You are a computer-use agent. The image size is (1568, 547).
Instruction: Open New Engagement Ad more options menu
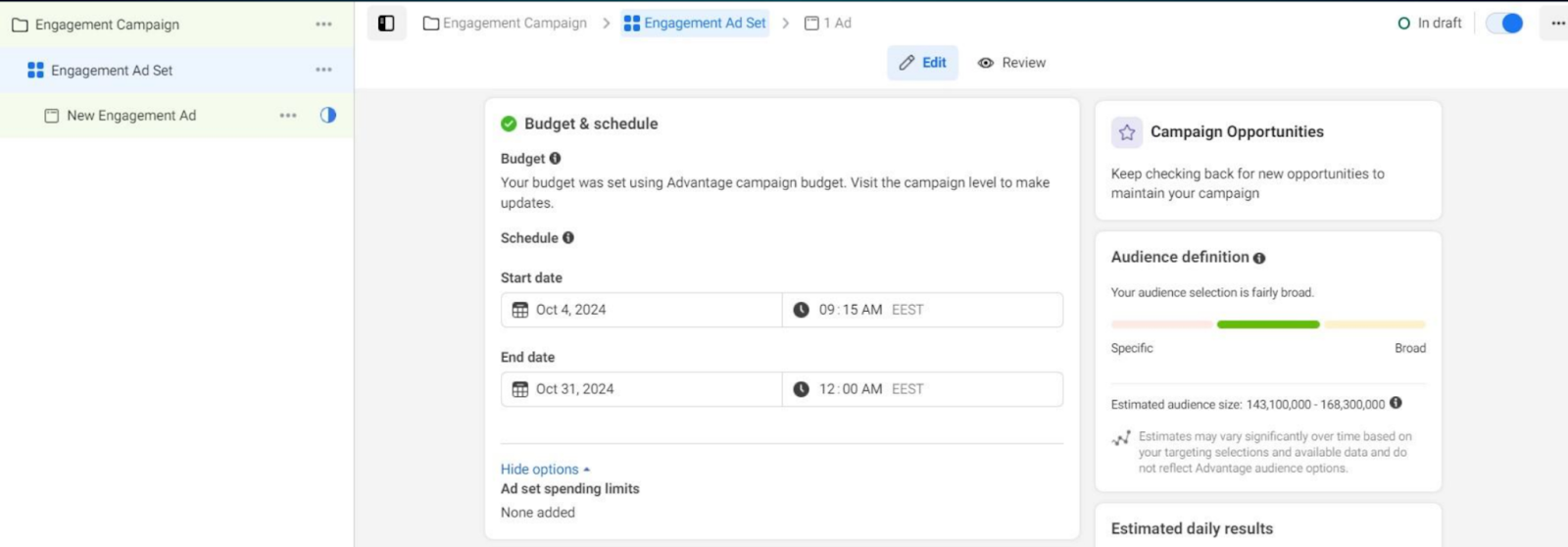click(287, 116)
